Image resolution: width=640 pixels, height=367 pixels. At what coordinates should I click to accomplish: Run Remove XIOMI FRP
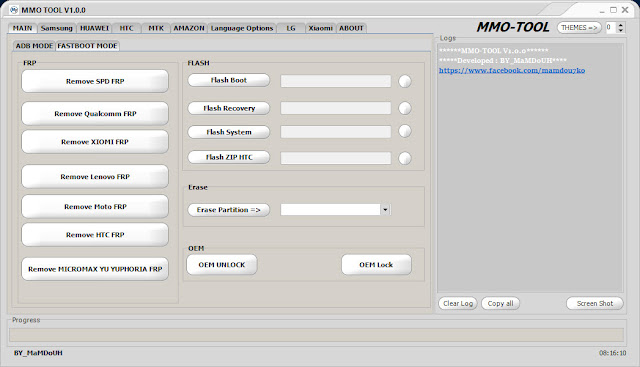(95, 142)
